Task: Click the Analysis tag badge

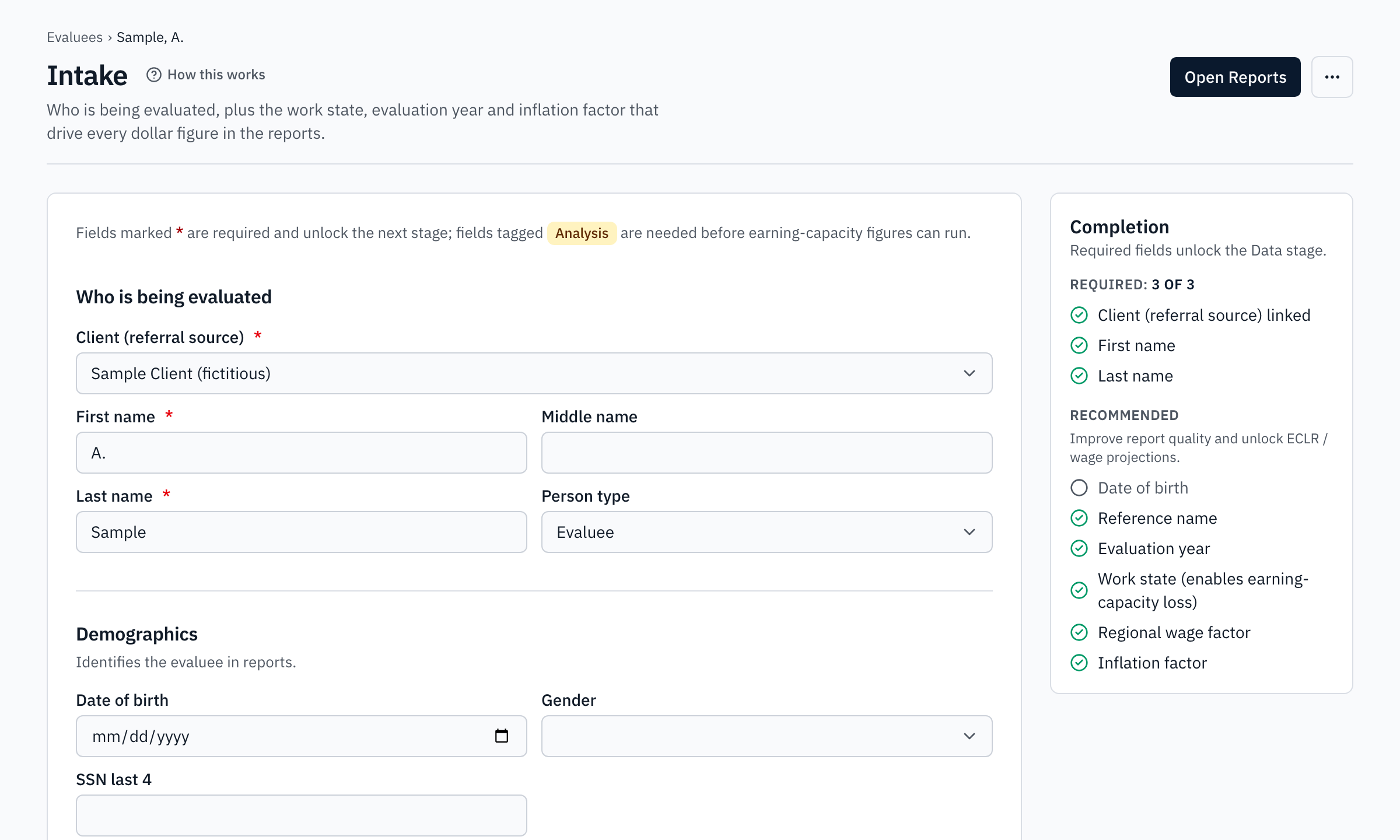Action: click(x=582, y=233)
